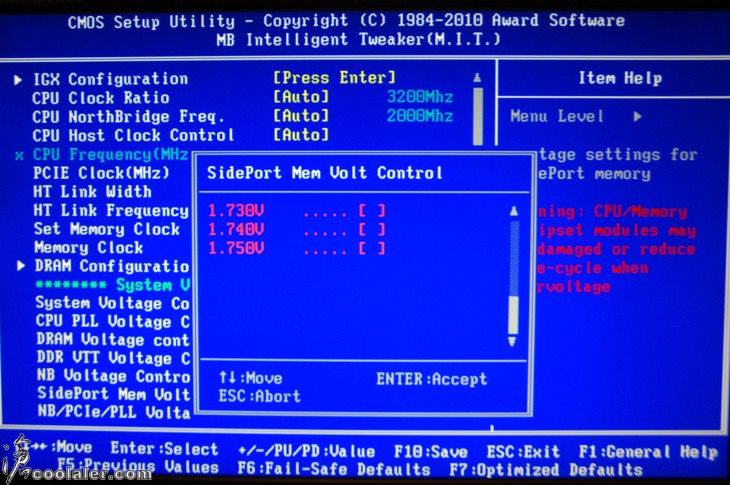
Task: Open the CPU NorthBridge Freq. Auto value
Action: [301, 115]
